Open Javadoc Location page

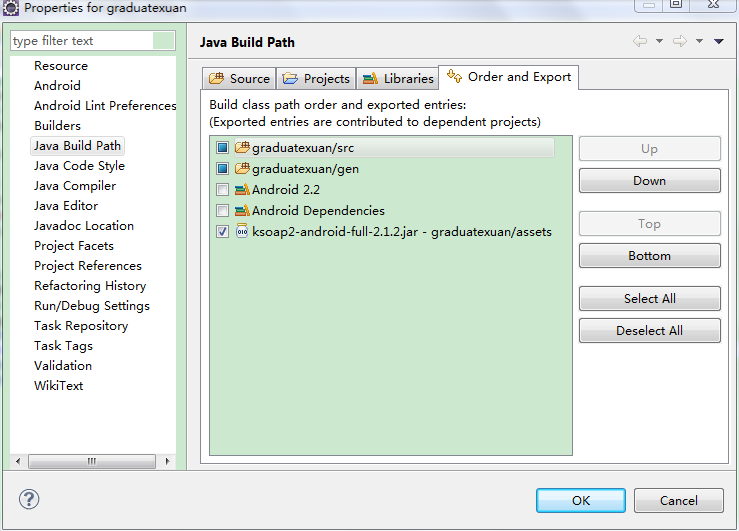83,226
